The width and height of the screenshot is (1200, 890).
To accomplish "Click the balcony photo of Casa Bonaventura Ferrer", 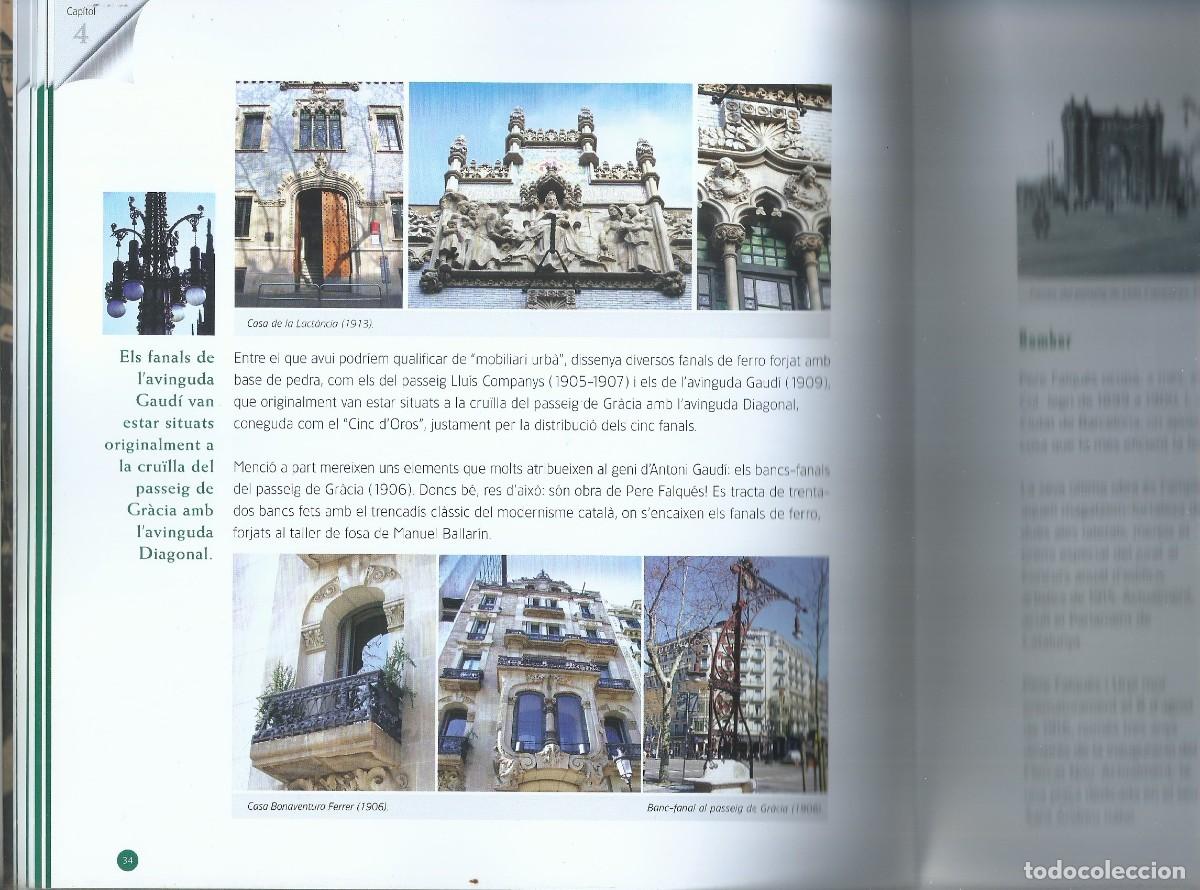I will pyautogui.click(x=334, y=674).
